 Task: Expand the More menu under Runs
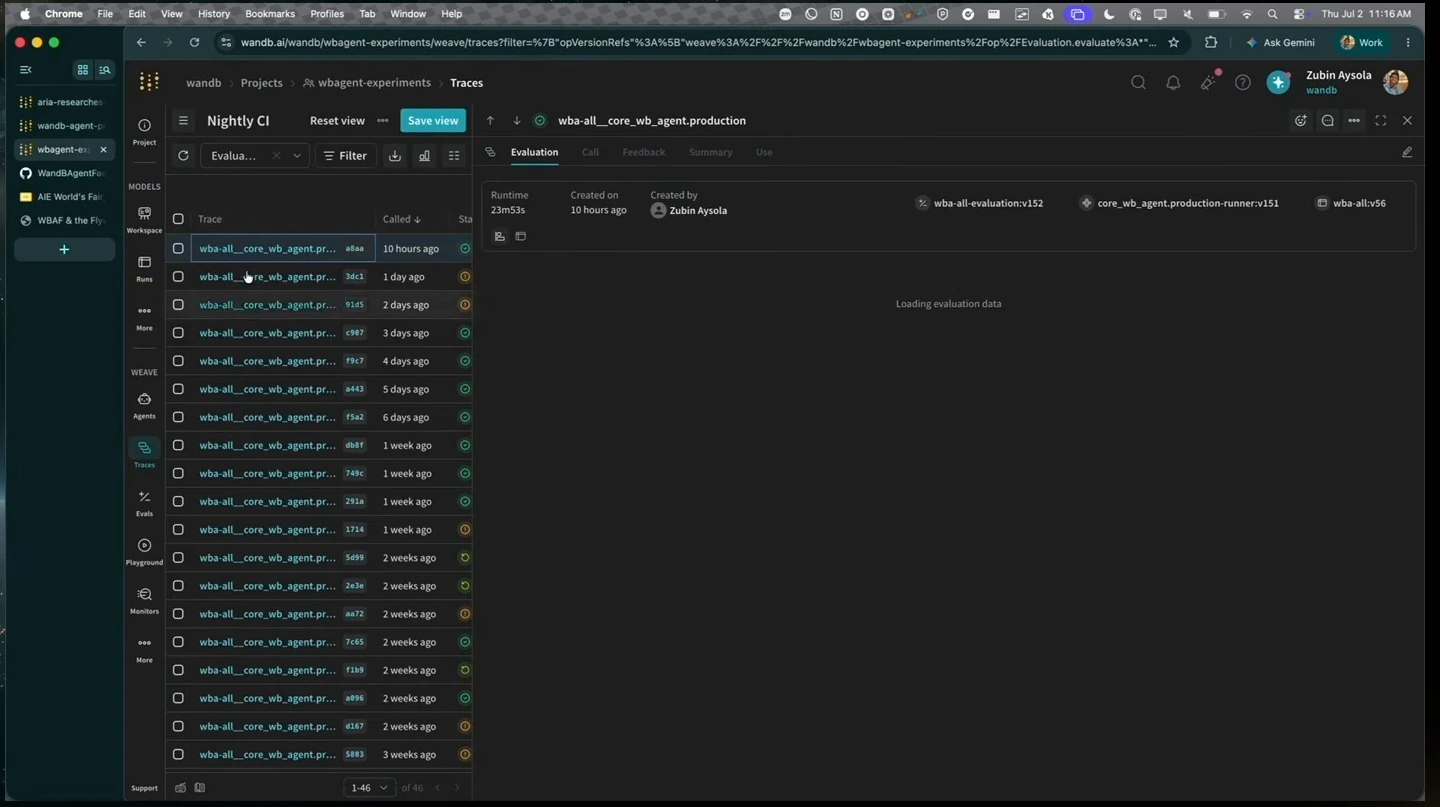(x=144, y=317)
